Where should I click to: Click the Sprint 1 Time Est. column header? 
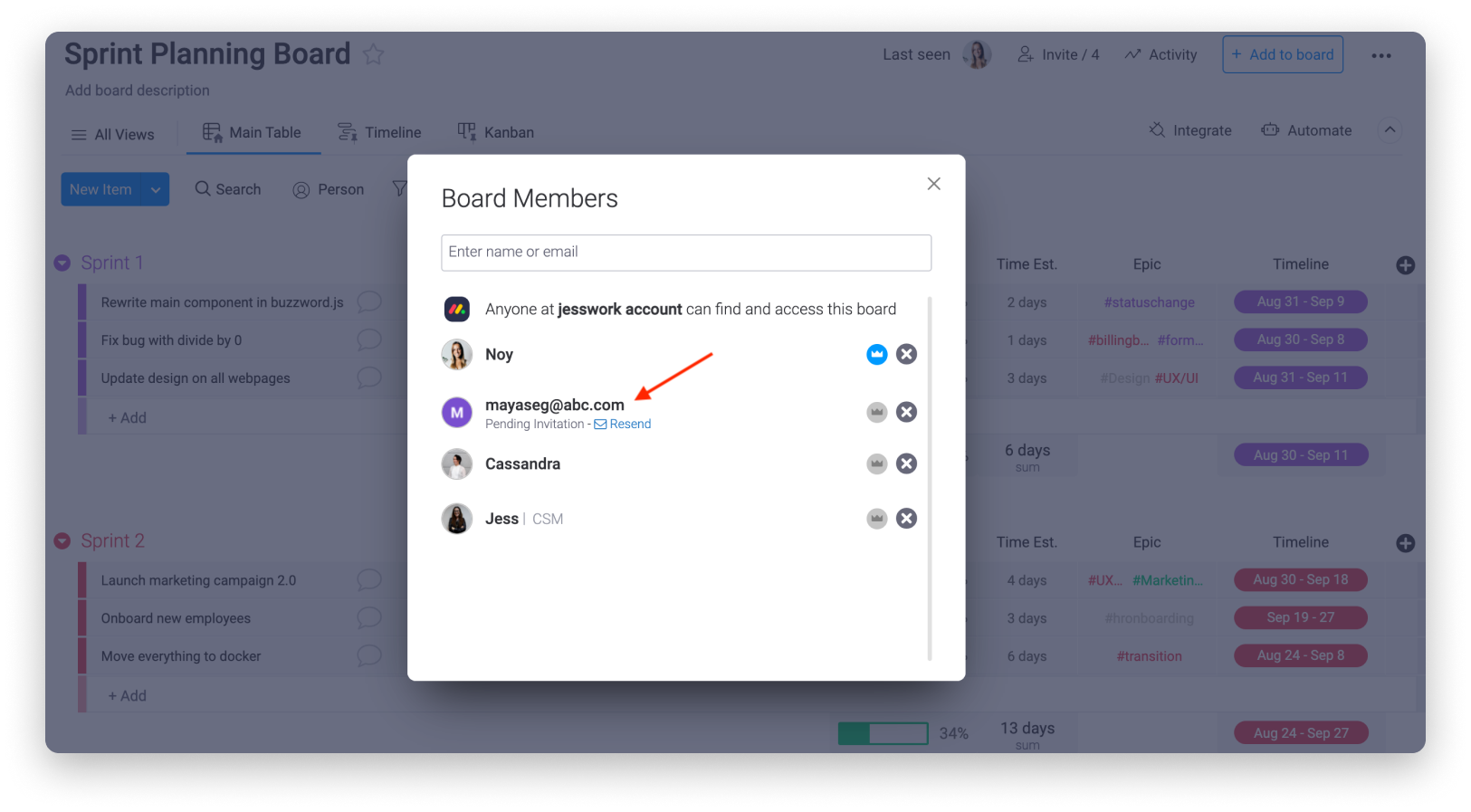tap(1027, 264)
